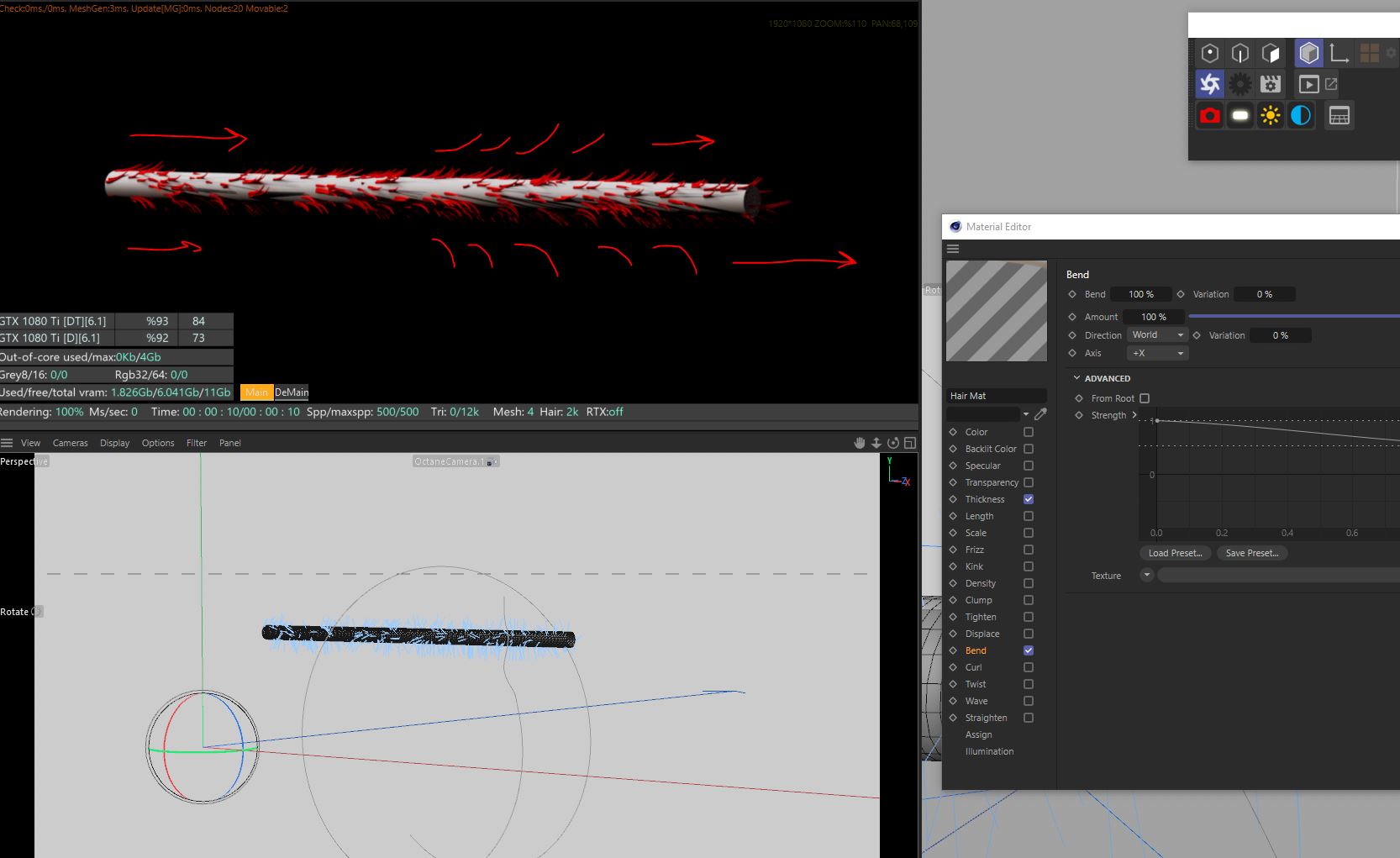Click the Texture bar field
This screenshot has width=1400, height=858.
coord(1279,576)
